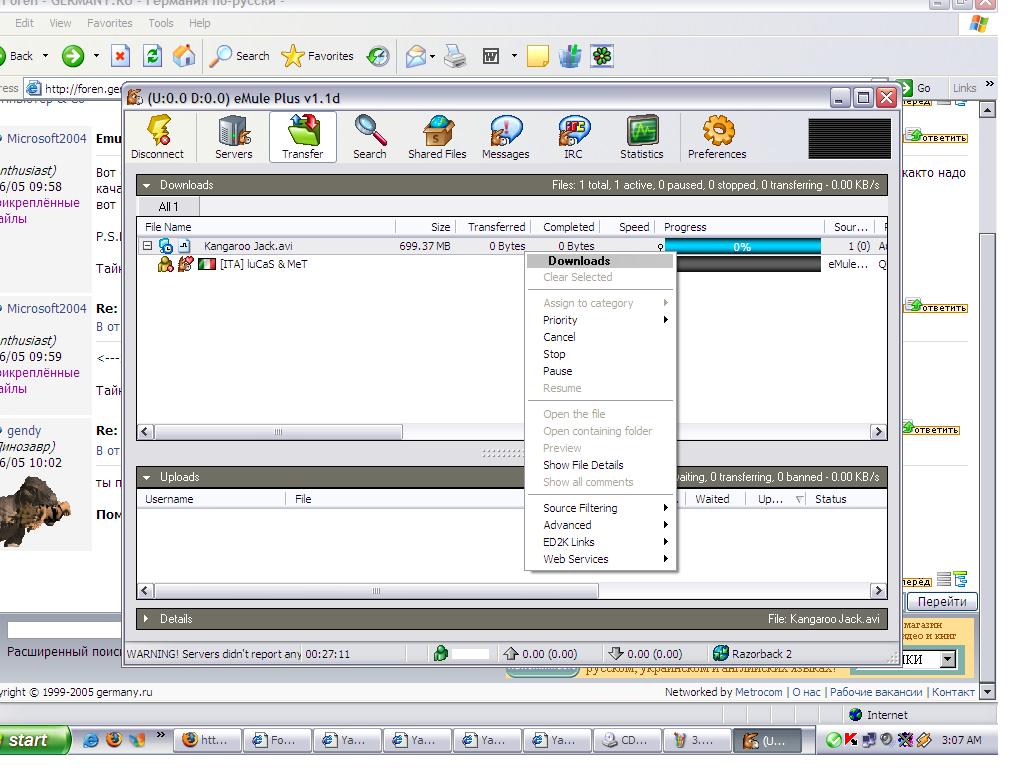Choose Stop in context menu
Screen dimensions: 1024x768
click(600, 354)
